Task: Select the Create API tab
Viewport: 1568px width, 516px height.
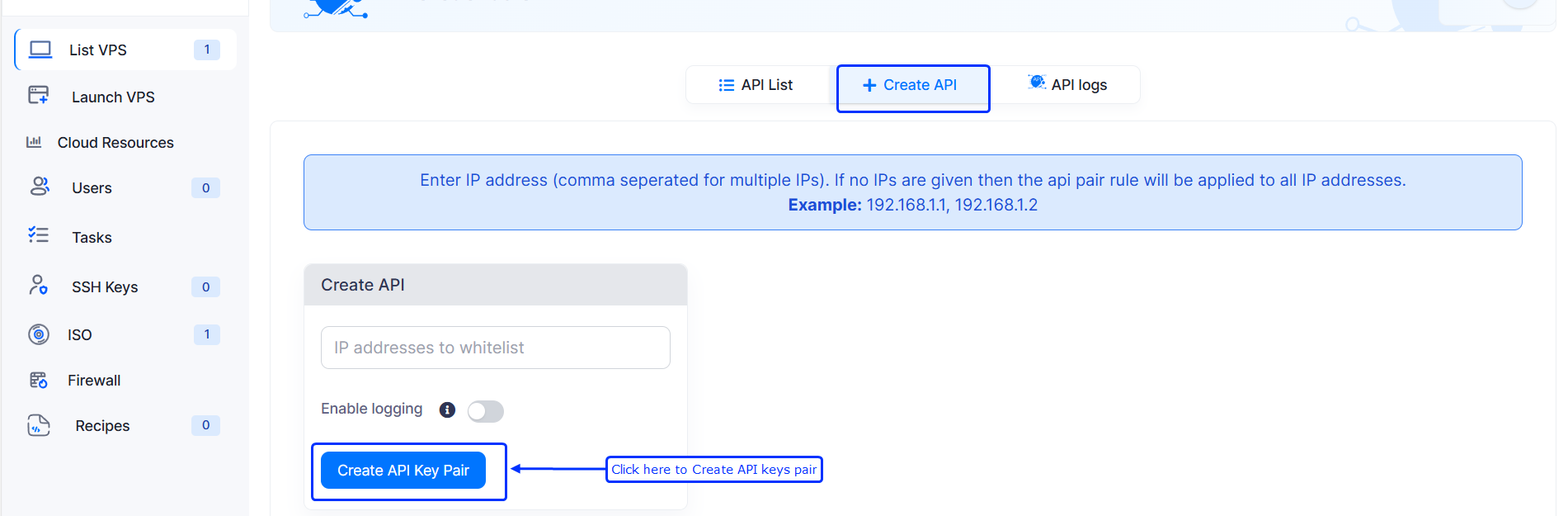Action: tap(911, 85)
